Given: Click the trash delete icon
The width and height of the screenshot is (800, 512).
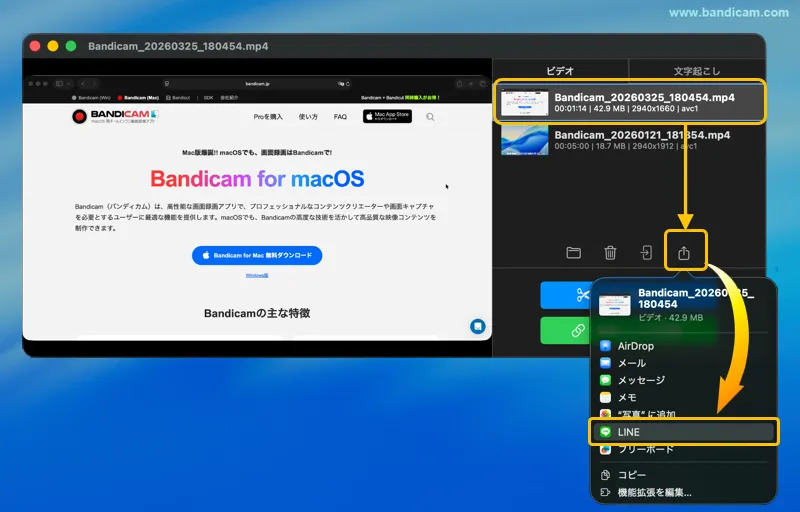Looking at the screenshot, I should (x=610, y=252).
